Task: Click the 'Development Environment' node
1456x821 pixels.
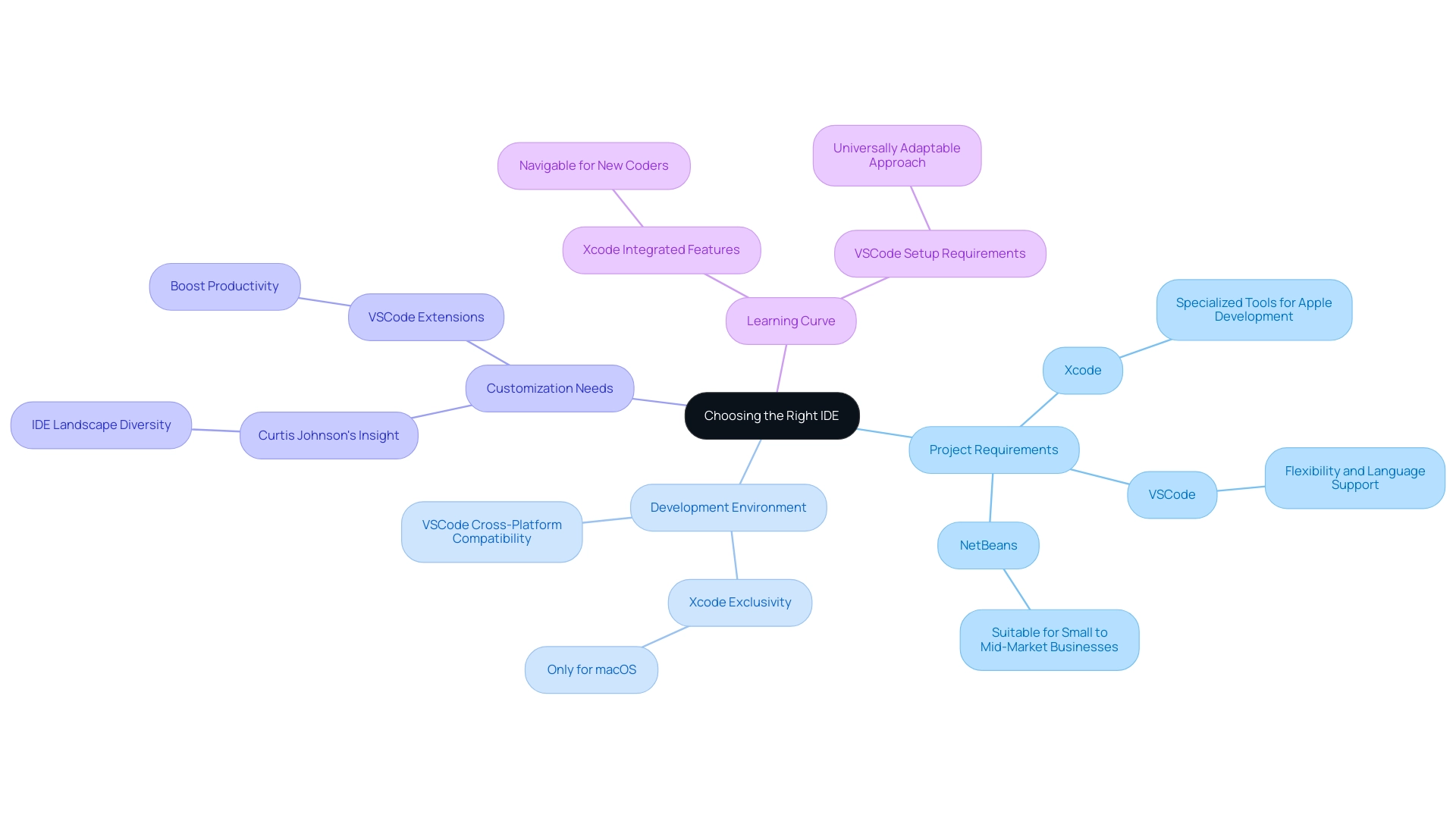Action: pyautogui.click(x=728, y=506)
